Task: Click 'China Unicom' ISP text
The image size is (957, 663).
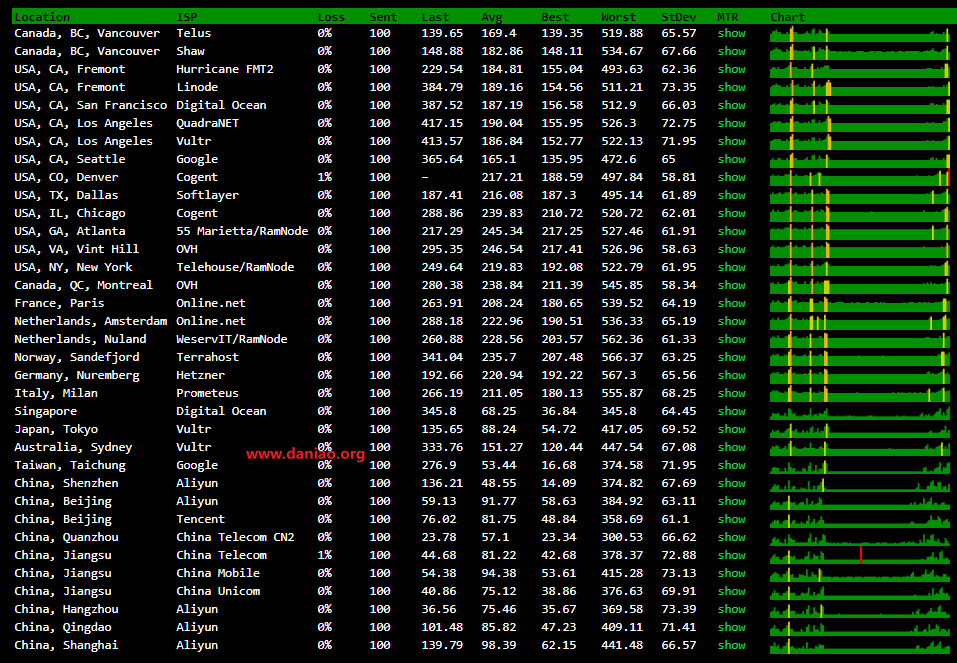Action: click(218, 592)
